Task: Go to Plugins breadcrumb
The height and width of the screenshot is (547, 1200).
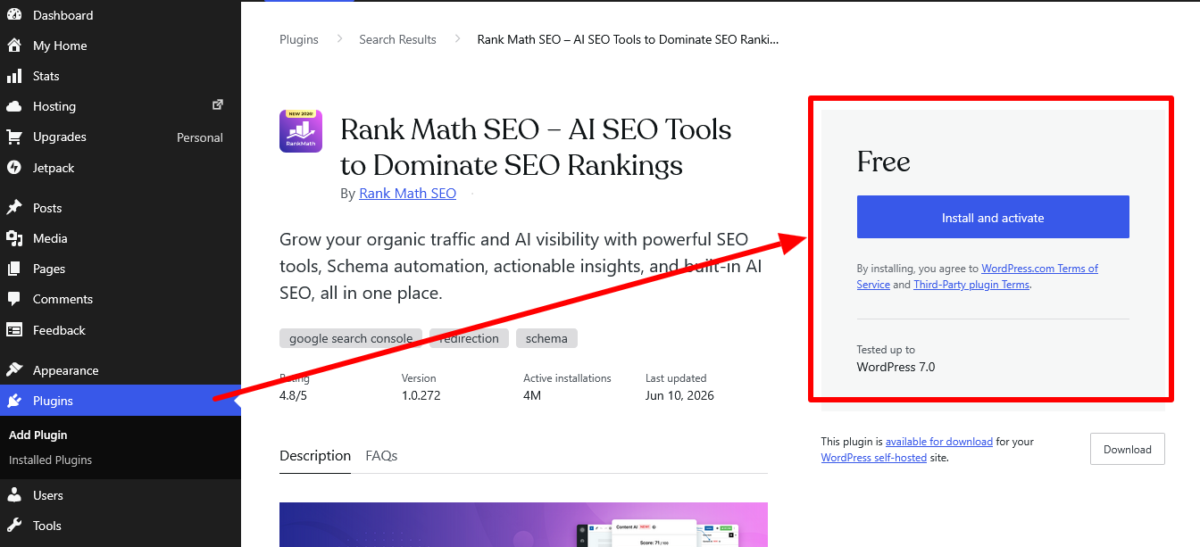Action: [x=299, y=40]
